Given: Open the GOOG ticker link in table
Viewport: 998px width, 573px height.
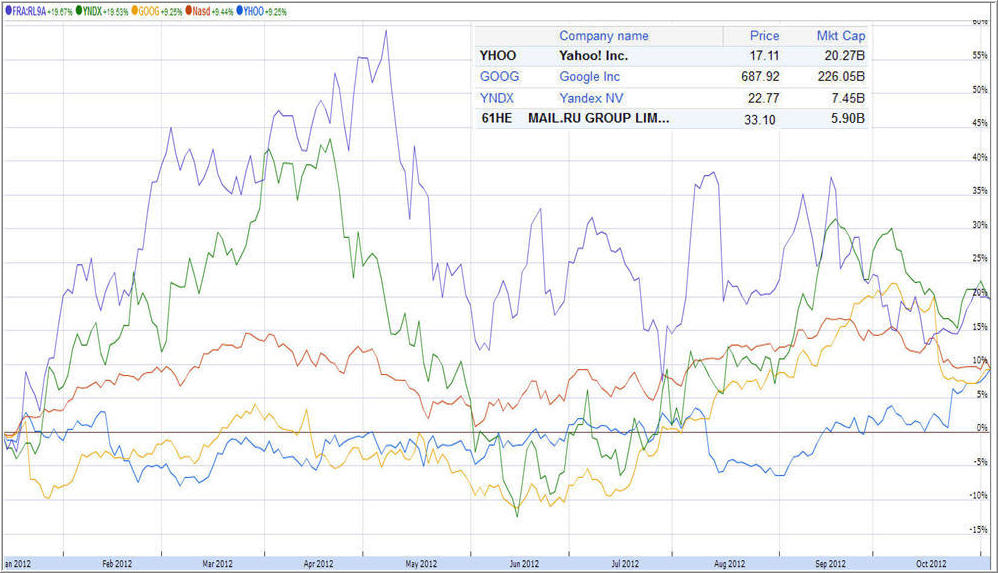Looking at the screenshot, I should pyautogui.click(x=500, y=76).
